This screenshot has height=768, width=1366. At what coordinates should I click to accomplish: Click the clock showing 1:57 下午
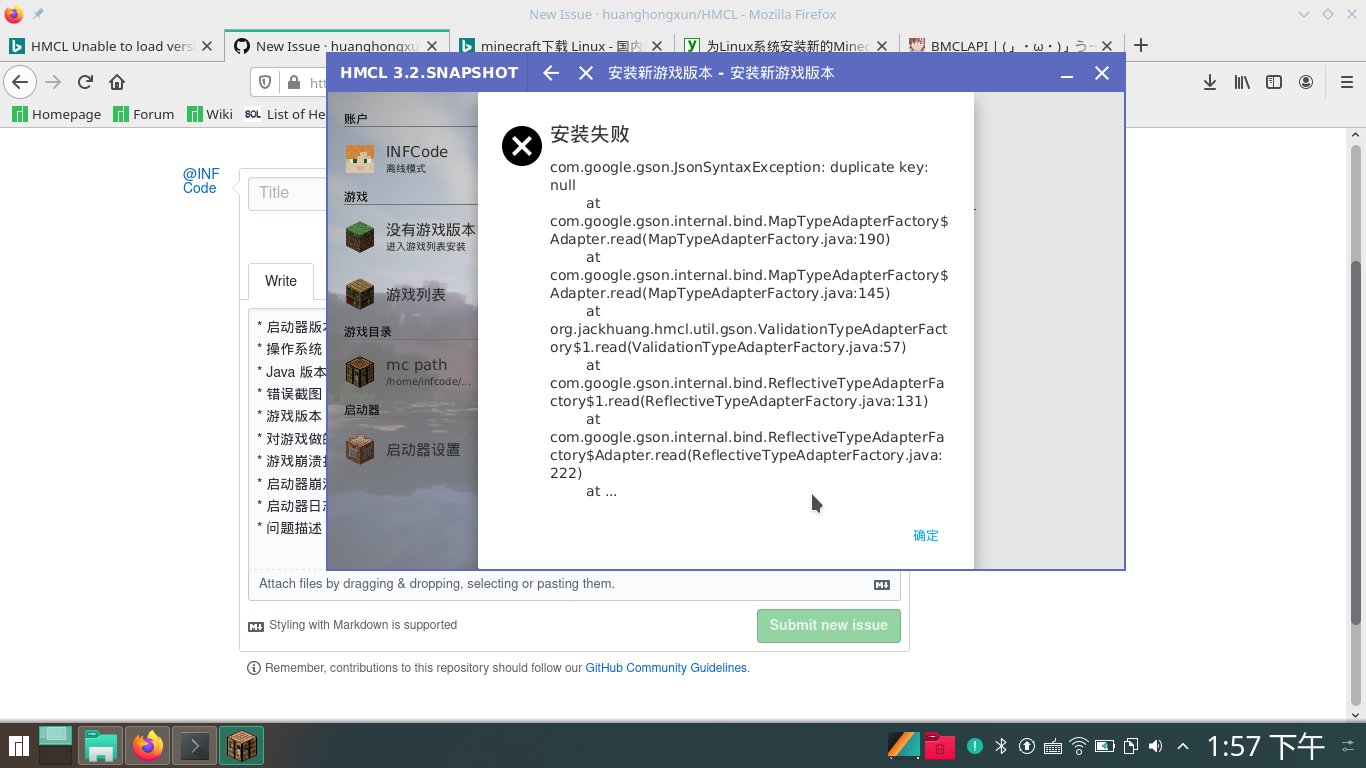click(1265, 747)
